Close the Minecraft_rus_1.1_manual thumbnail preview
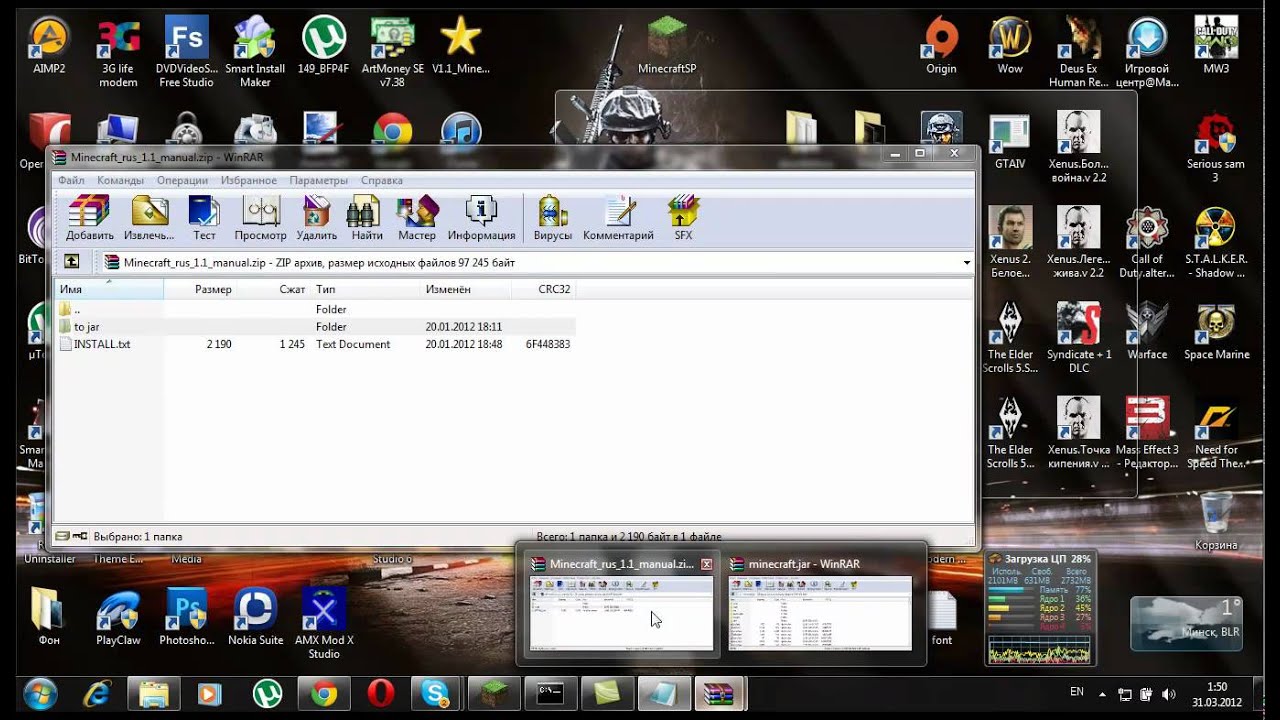Viewport: 1280px width, 720px height. (706, 564)
